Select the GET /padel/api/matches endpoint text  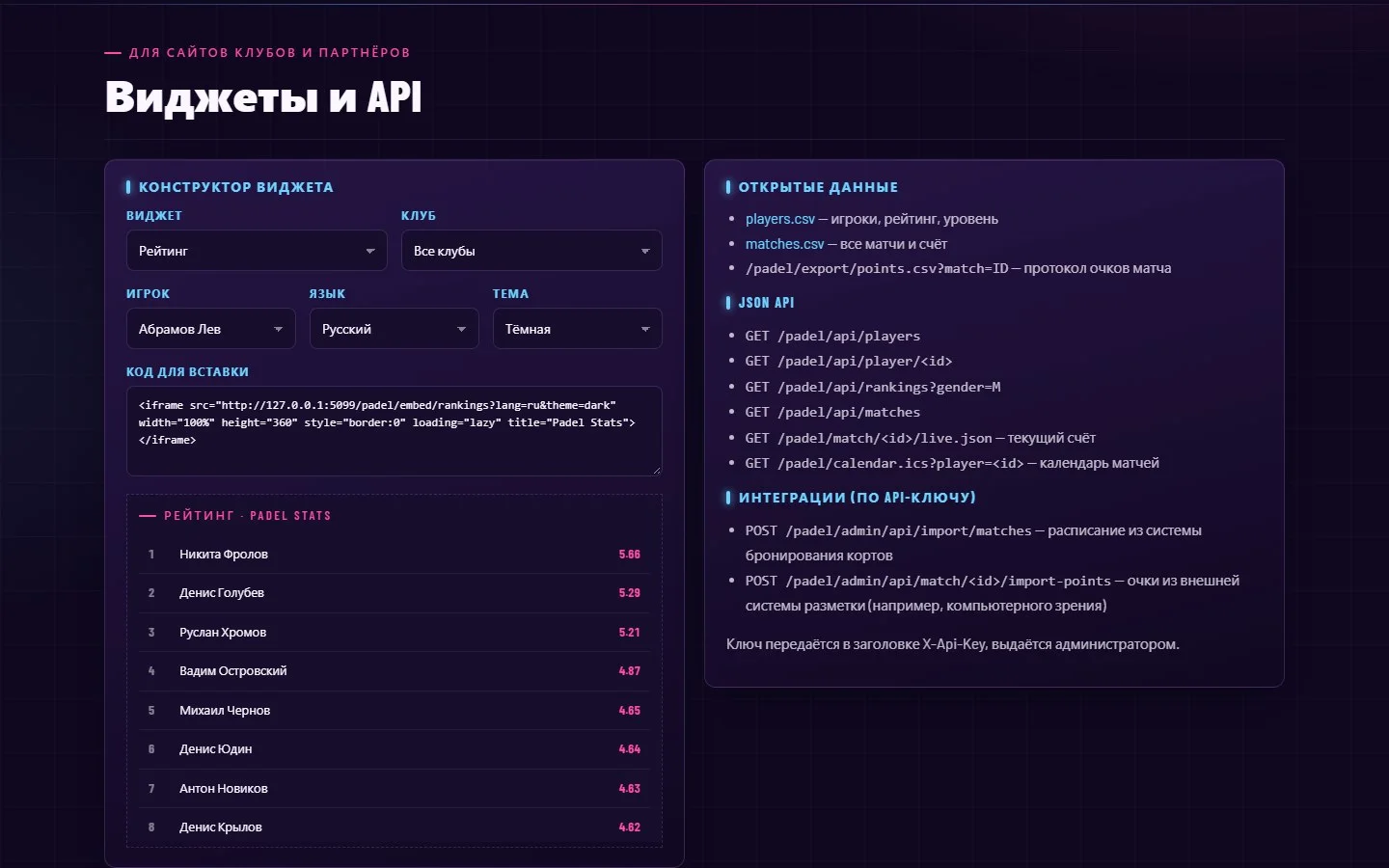coord(832,412)
